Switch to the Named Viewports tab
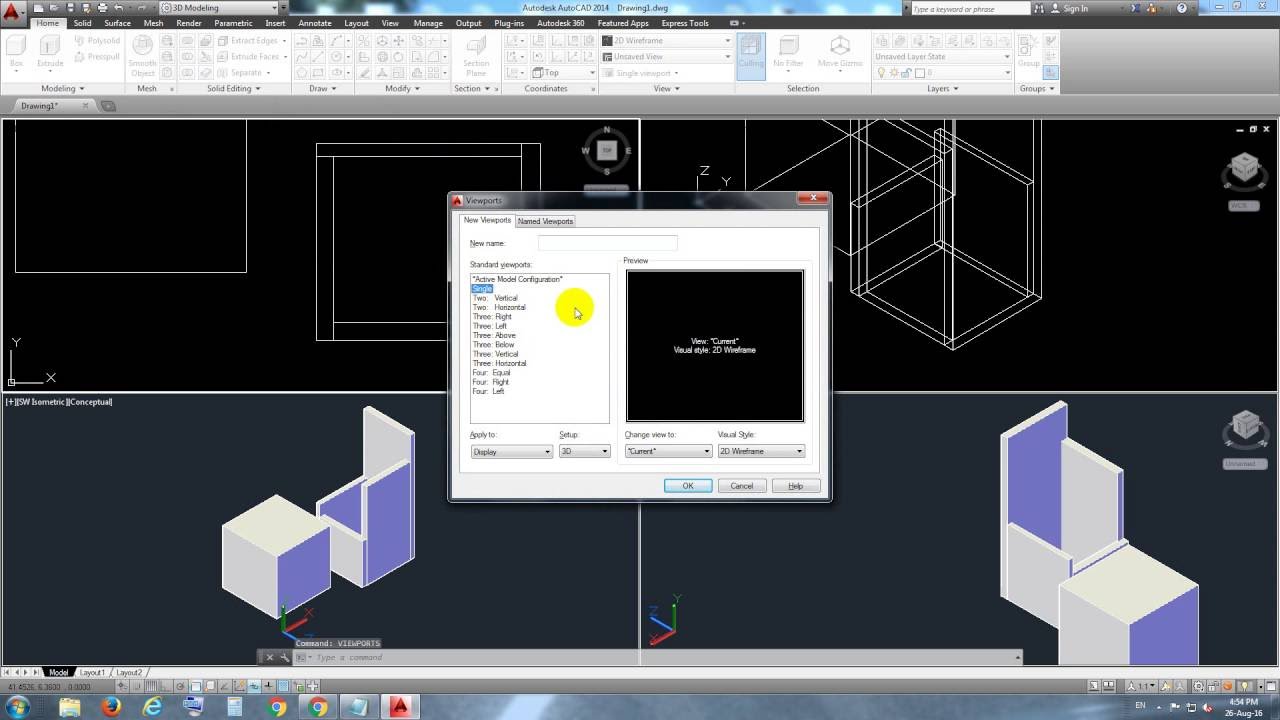 [x=545, y=221]
